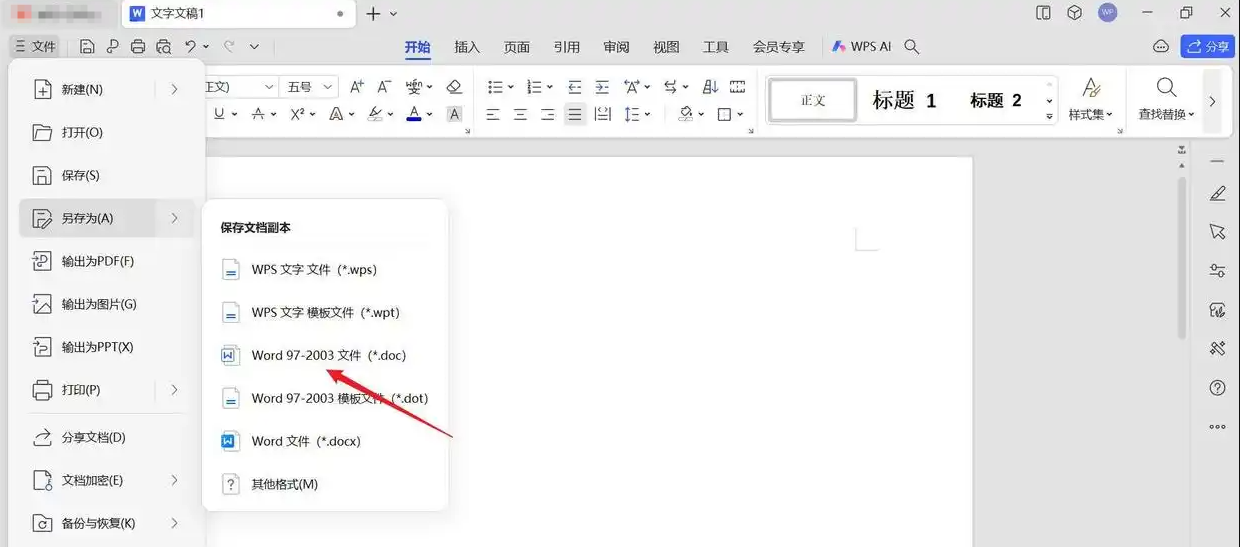
Task: Switch to the 页面 page tab
Action: [x=517, y=47]
